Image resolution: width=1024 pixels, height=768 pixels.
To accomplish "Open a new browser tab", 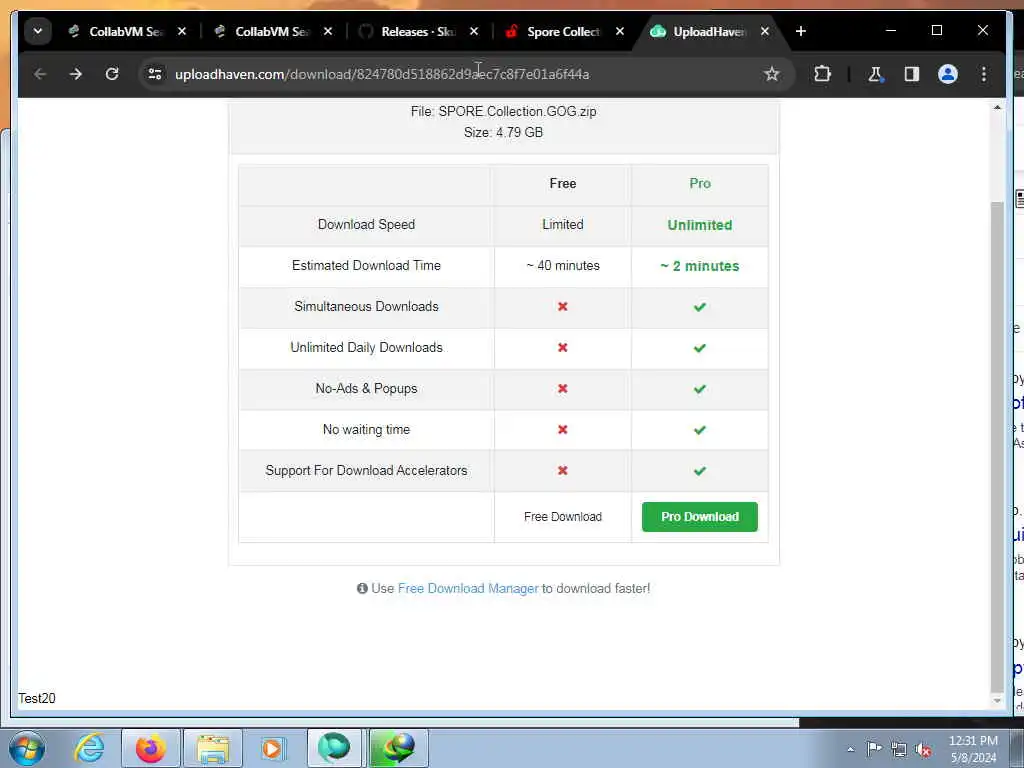I will (801, 31).
